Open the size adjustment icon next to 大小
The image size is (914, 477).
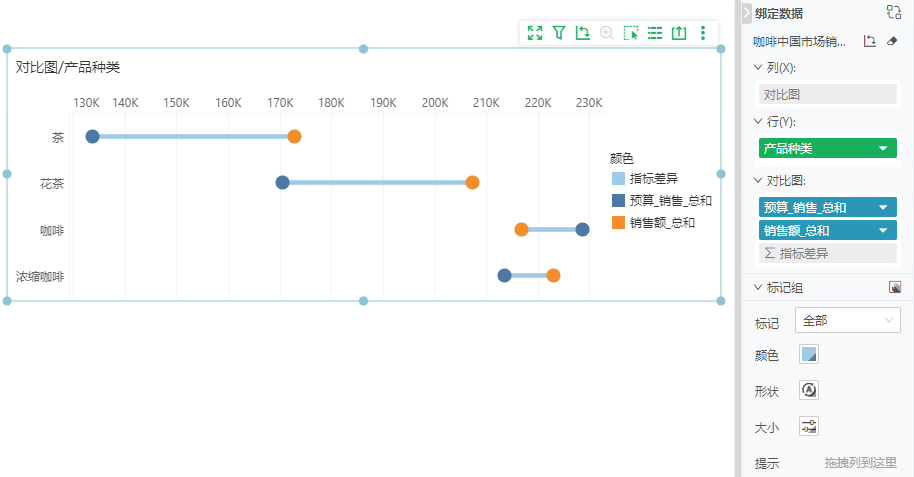pos(809,427)
